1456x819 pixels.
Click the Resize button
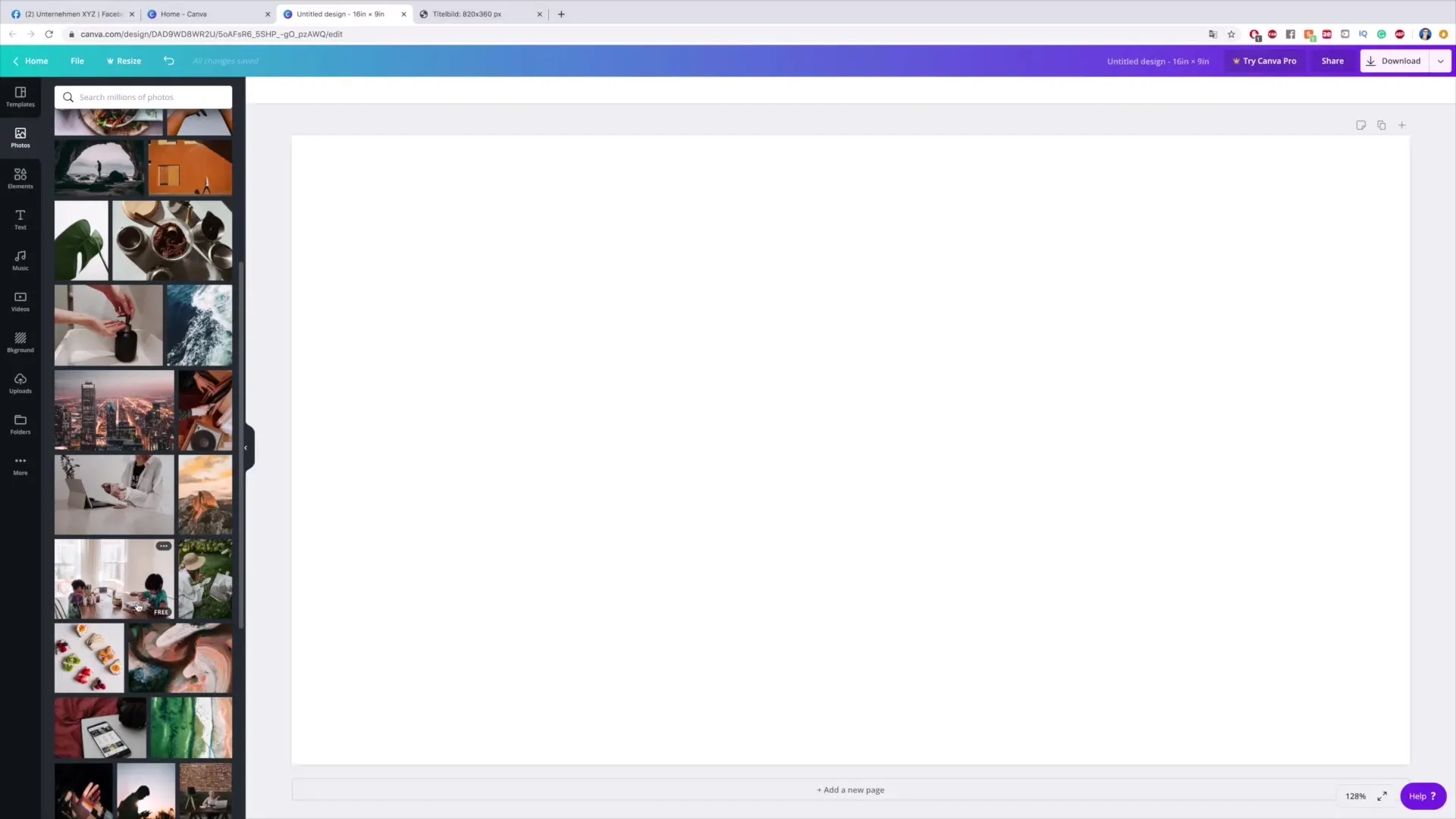(x=123, y=60)
